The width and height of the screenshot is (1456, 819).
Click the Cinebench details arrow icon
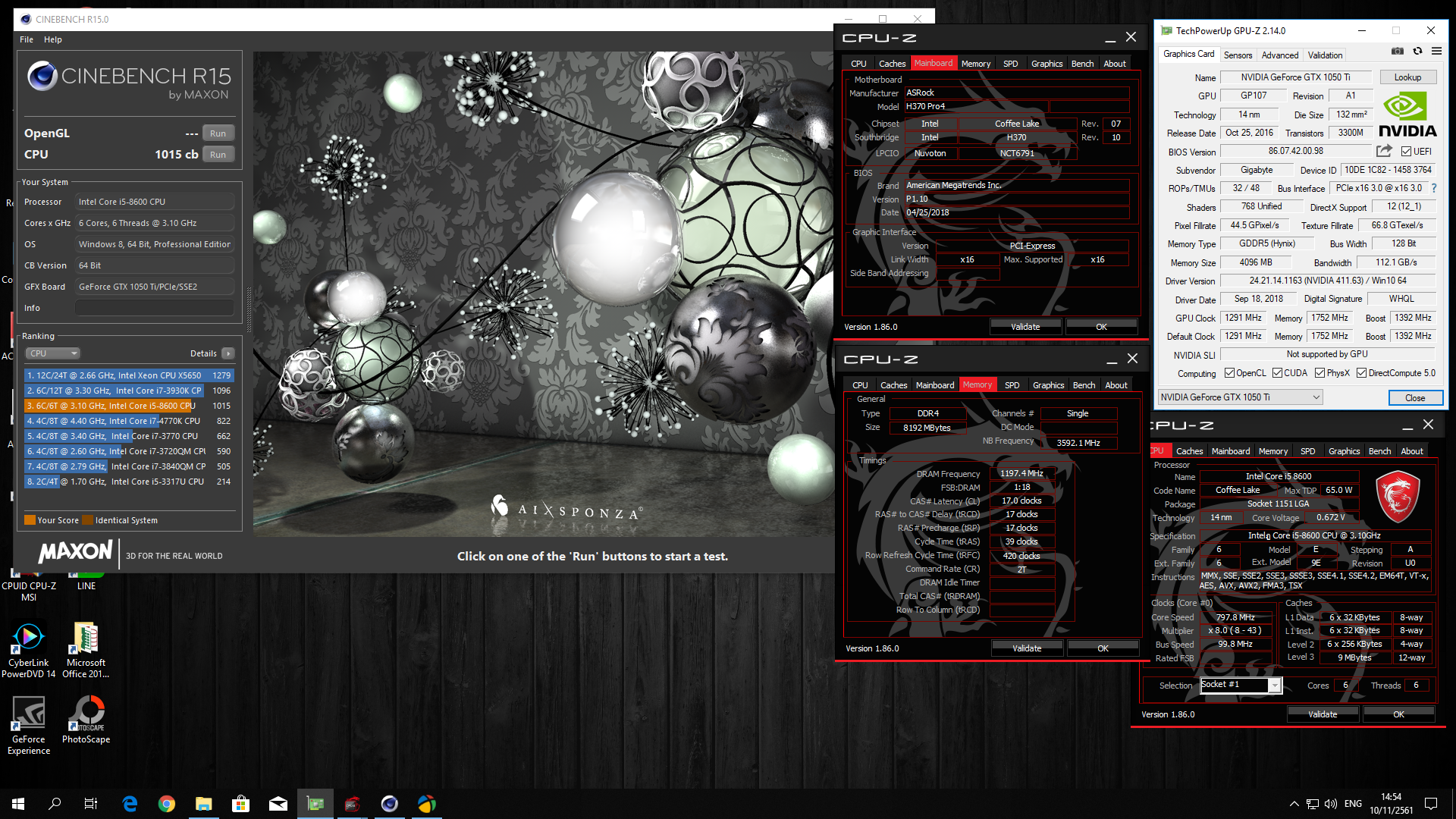pos(228,353)
